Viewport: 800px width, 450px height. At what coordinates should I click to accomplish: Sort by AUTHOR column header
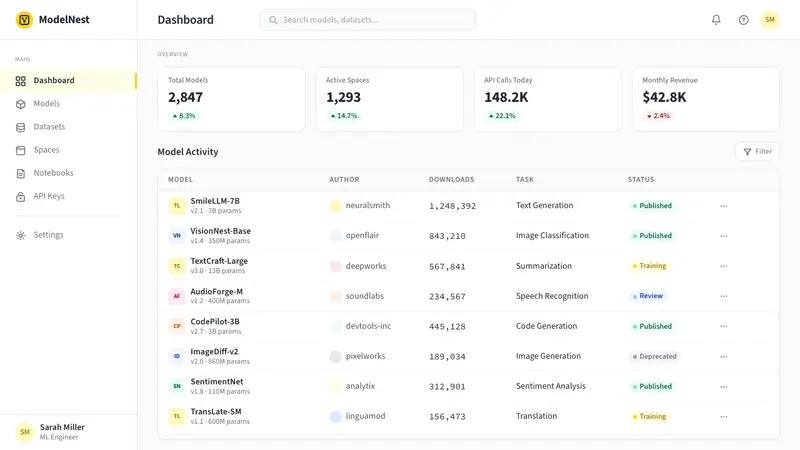344,180
